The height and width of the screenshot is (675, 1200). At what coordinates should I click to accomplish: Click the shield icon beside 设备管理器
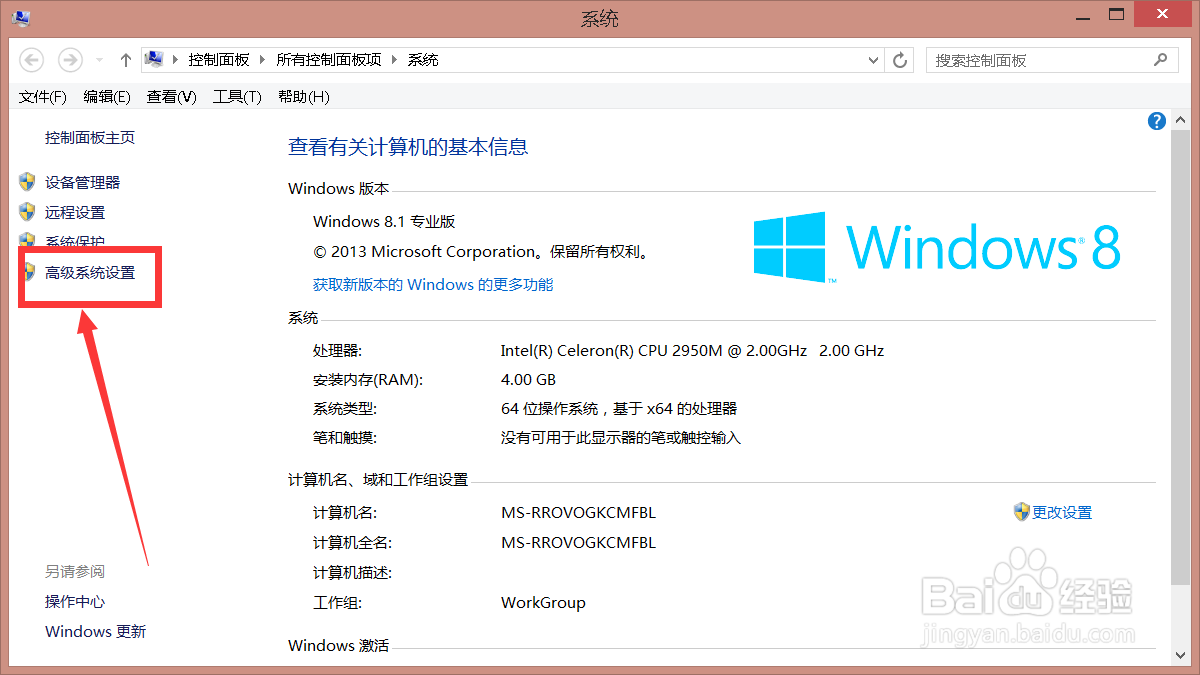pyautogui.click(x=27, y=182)
